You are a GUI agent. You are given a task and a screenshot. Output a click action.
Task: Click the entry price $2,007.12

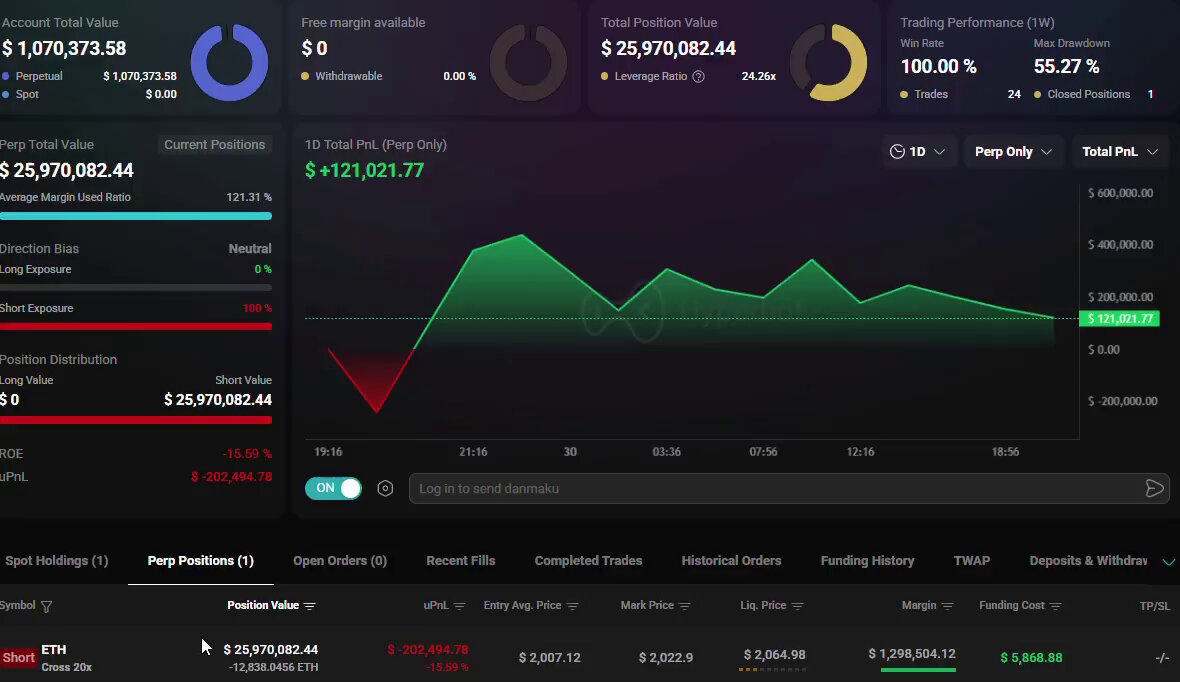click(549, 657)
